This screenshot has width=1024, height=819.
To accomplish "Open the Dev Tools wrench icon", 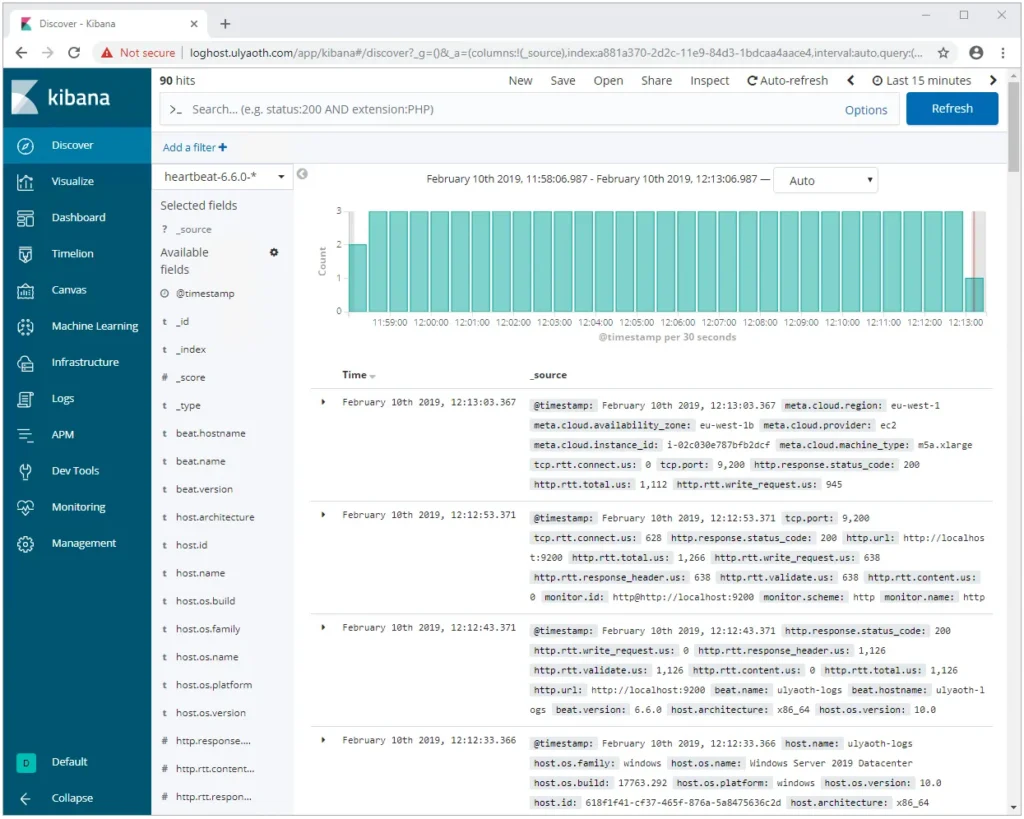I will click(27, 471).
